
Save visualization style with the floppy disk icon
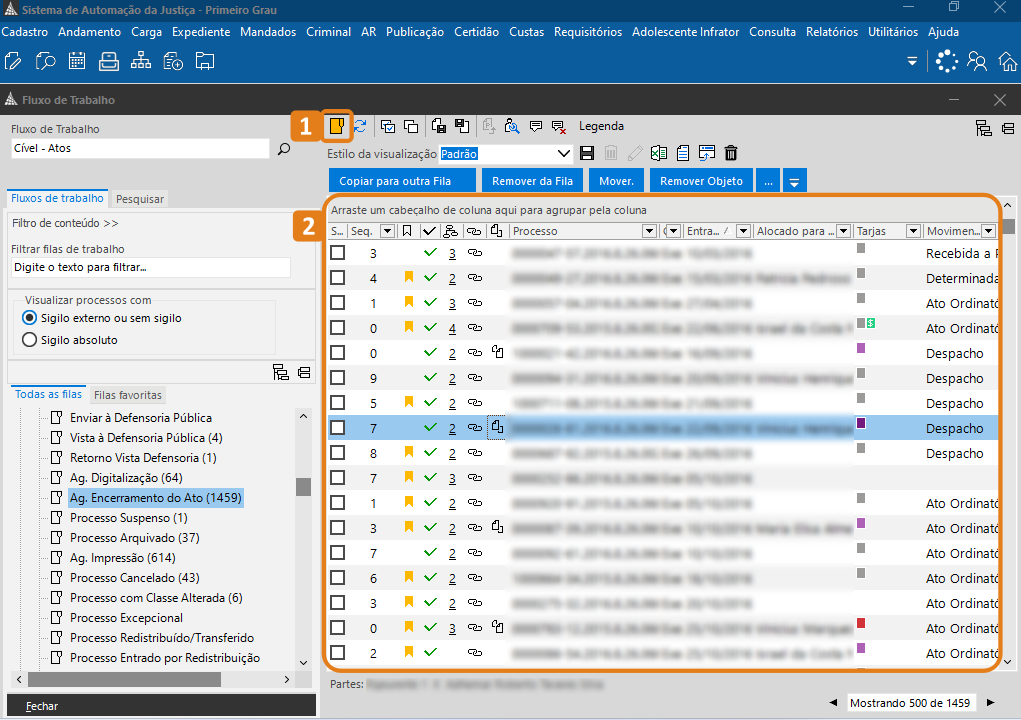click(587, 154)
